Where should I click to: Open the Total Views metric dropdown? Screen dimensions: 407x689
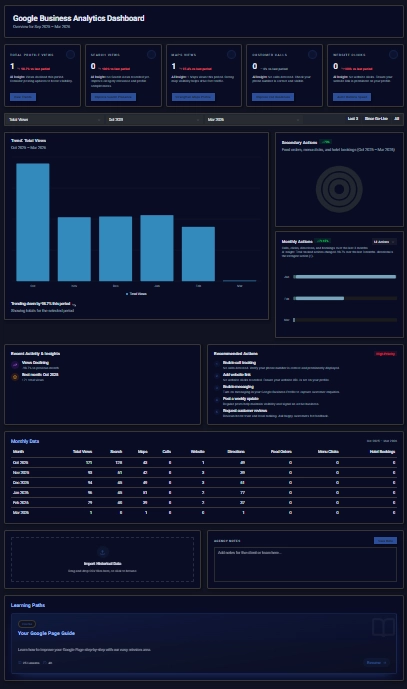[55, 120]
